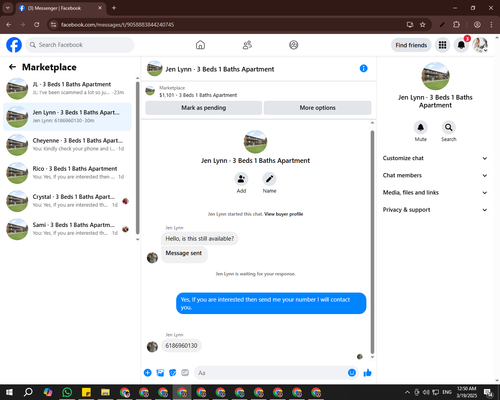Open Windows taskbar search
This screenshot has width=500, height=400.
pos(28,392)
